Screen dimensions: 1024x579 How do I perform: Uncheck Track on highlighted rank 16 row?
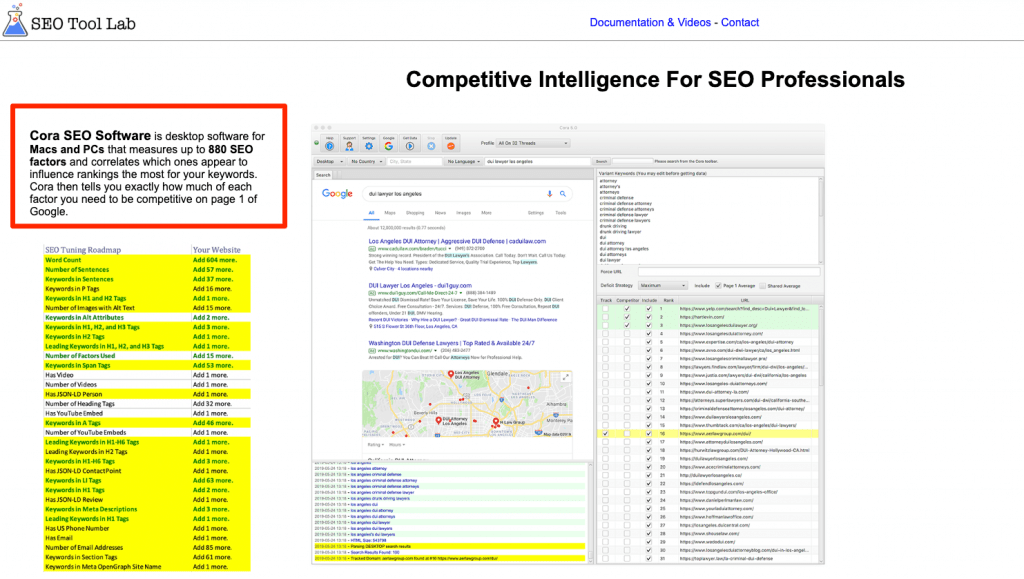[605, 433]
